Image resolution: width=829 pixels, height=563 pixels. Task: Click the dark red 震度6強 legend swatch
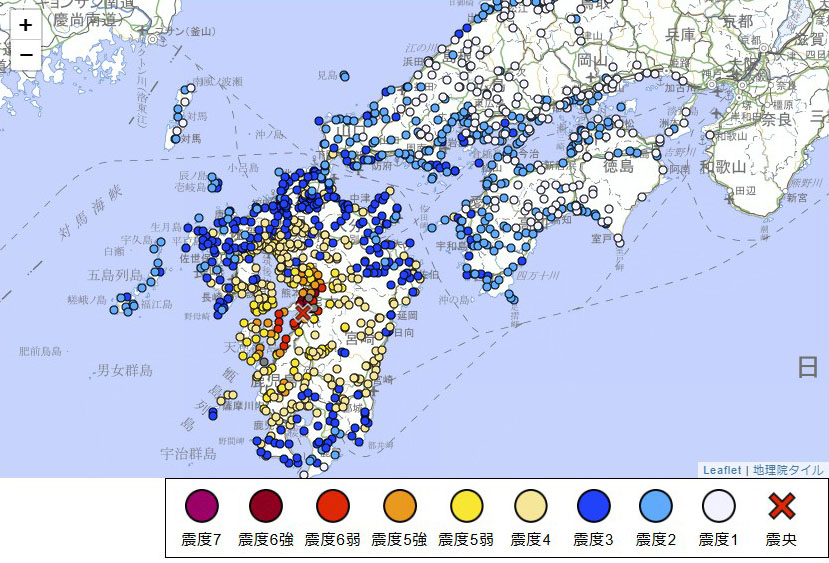click(x=266, y=506)
